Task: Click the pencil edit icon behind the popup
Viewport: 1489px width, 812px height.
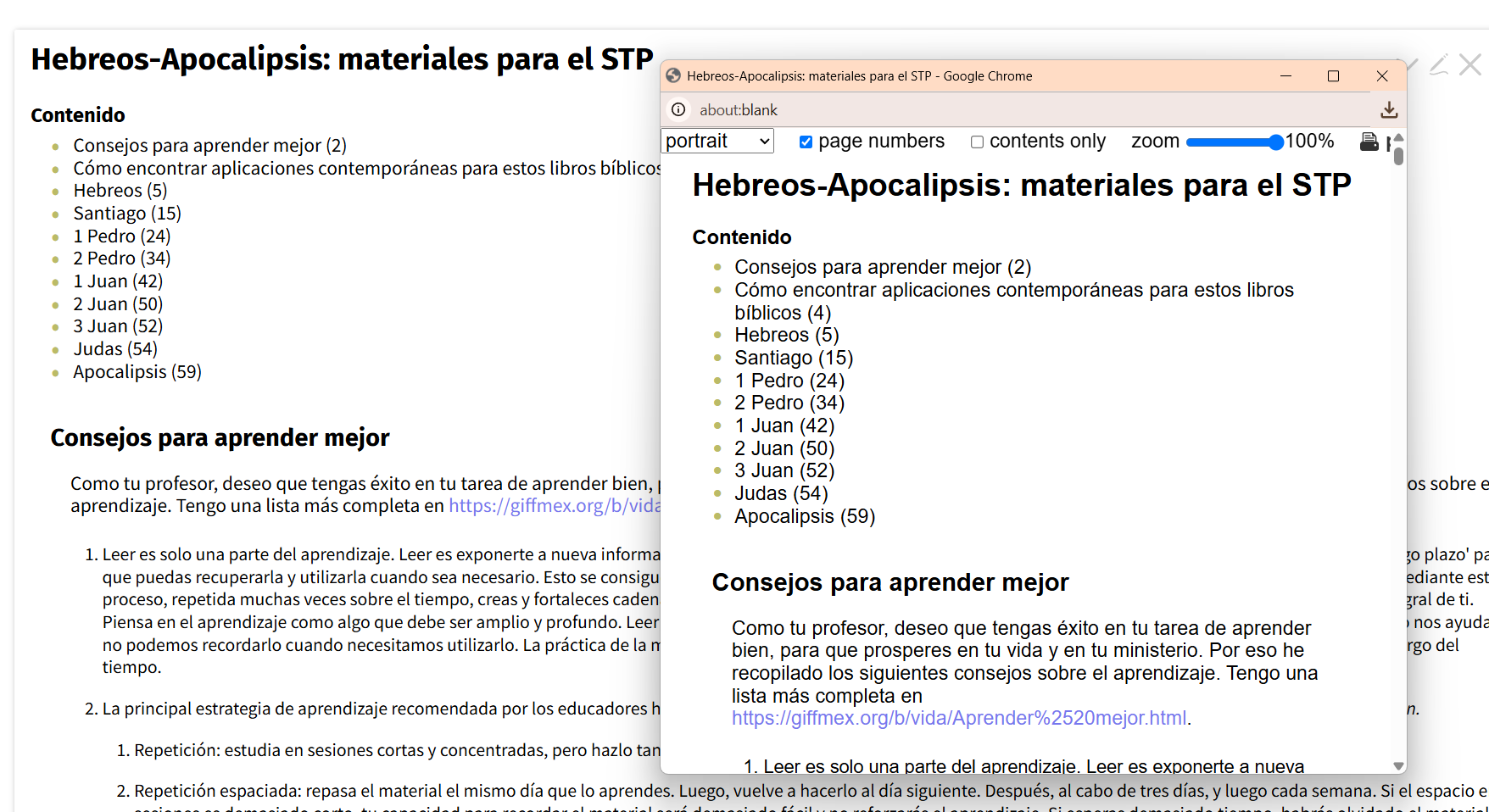Action: 1438,65
